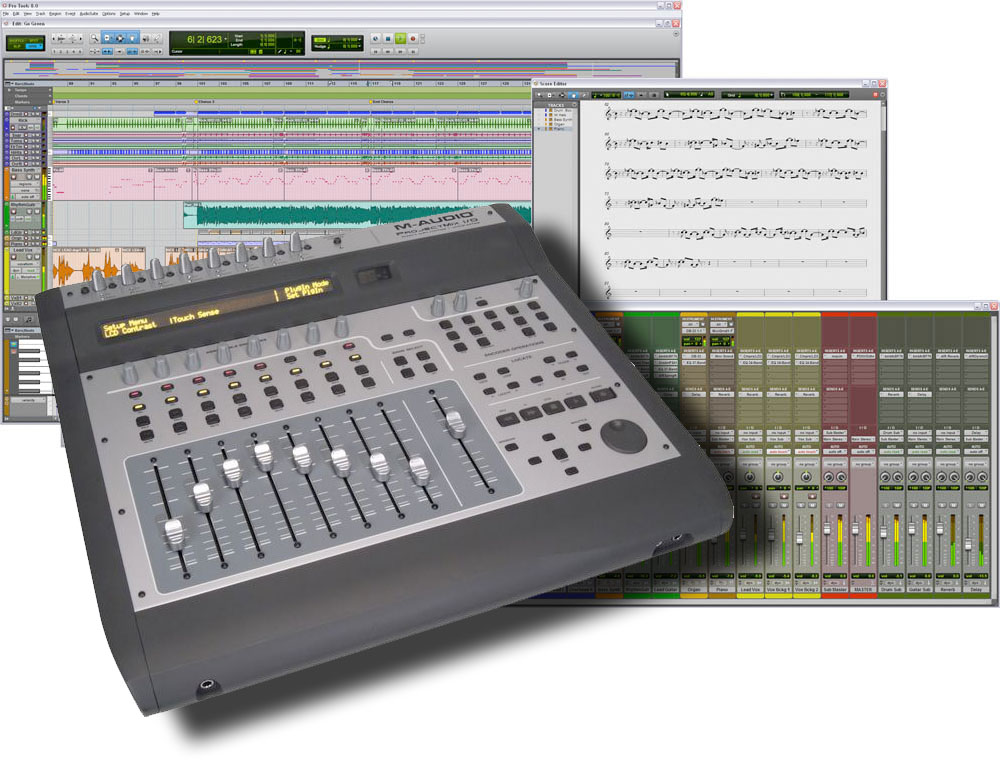Open Delay track automation mode selector
The height and width of the screenshot is (770, 1000).
pos(976,452)
